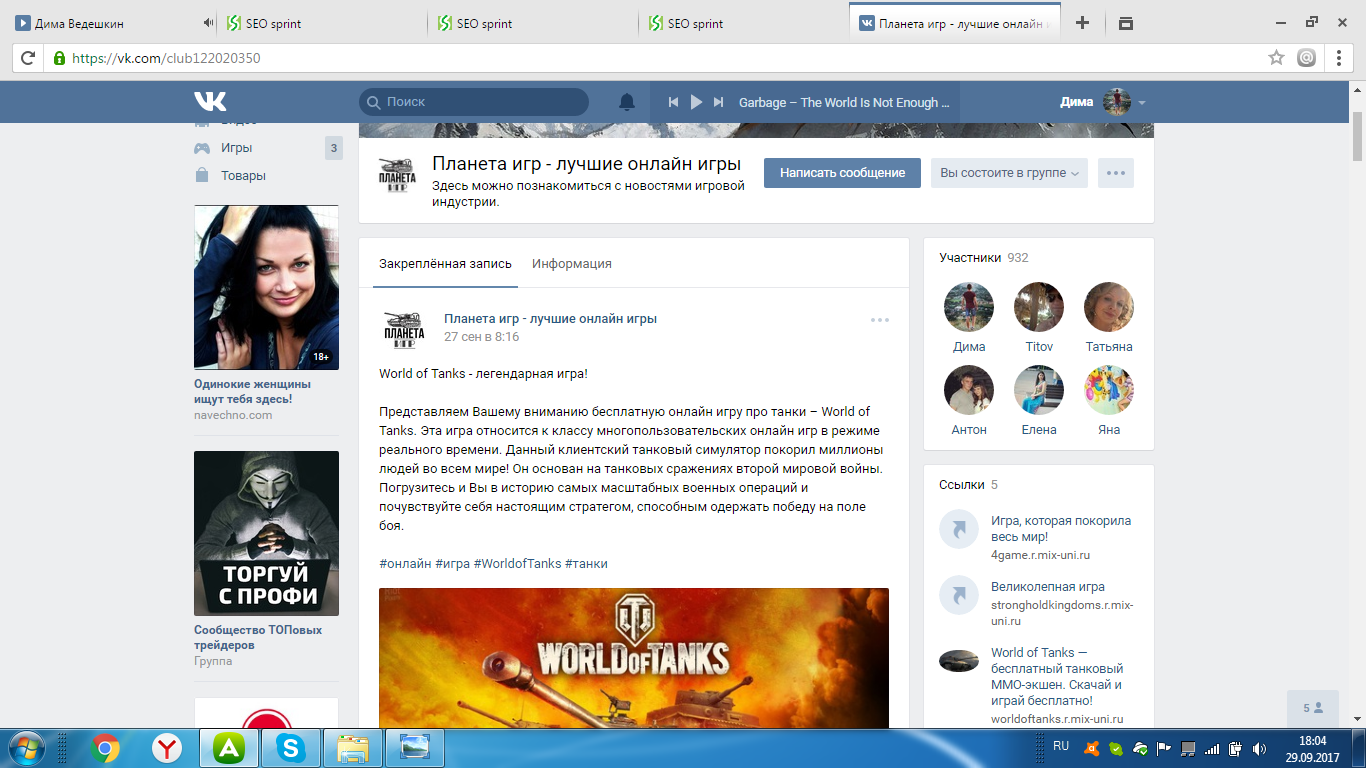Click member avatar Яна

1109,390
